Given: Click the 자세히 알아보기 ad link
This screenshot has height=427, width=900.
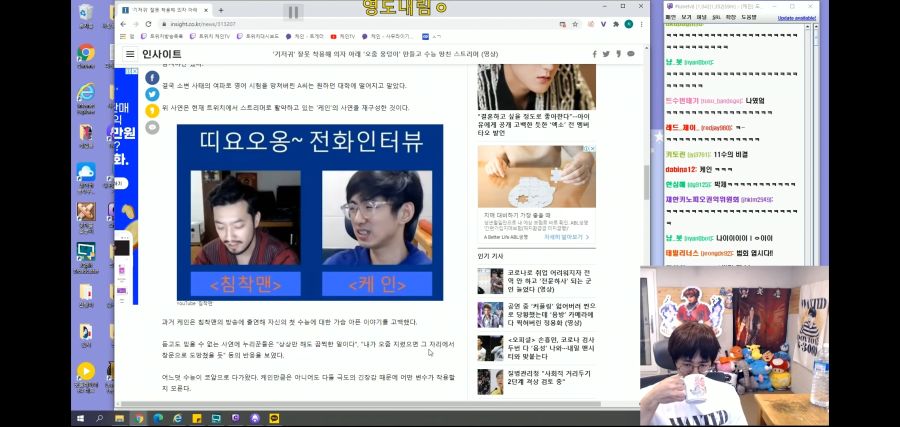Looking at the screenshot, I should pos(565,236).
